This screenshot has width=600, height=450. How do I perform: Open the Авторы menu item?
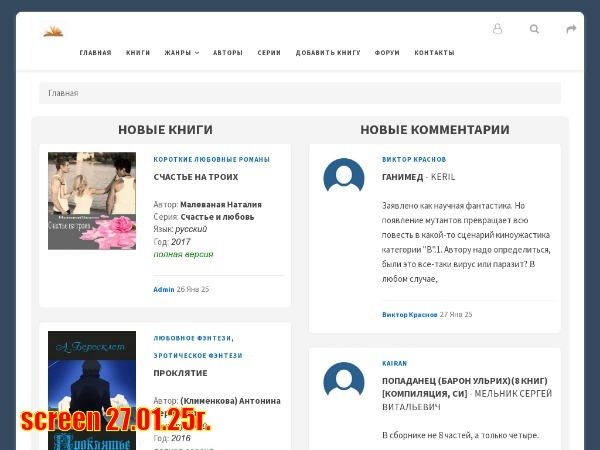click(228, 53)
